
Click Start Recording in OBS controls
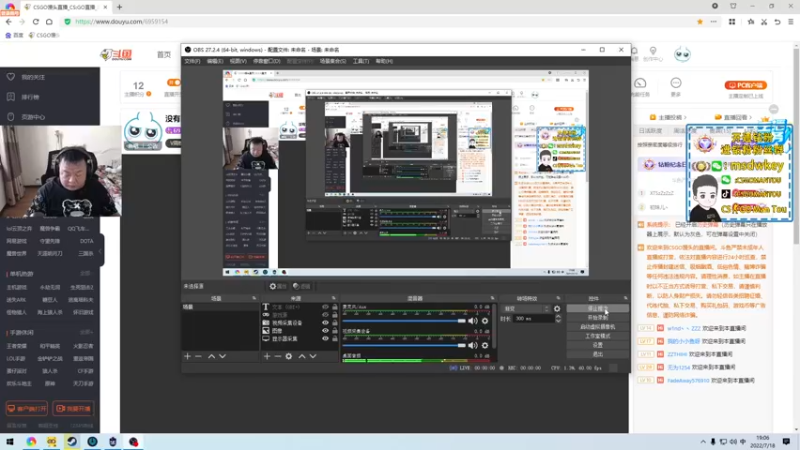tap(597, 317)
